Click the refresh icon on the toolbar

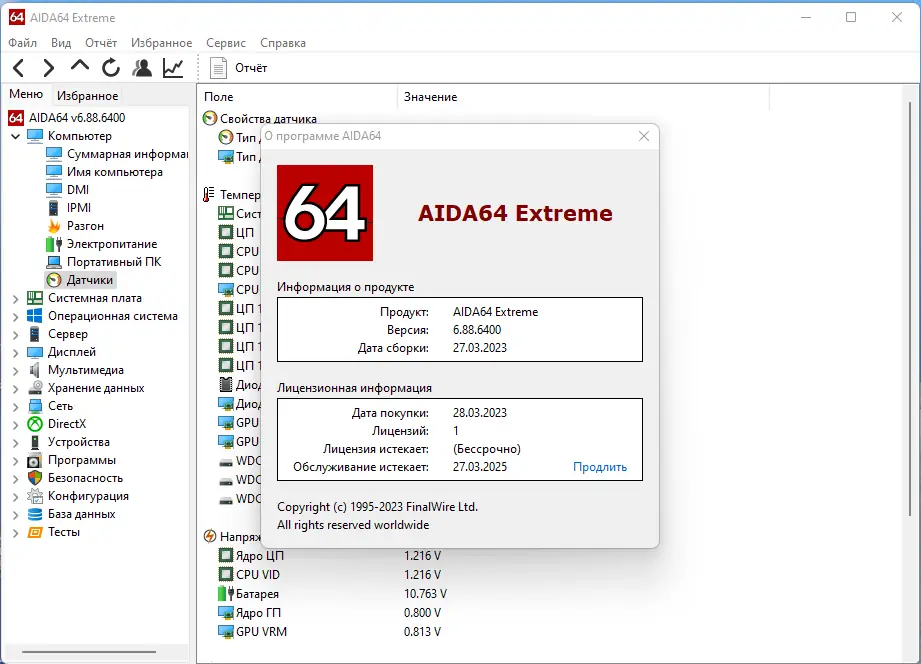point(110,67)
